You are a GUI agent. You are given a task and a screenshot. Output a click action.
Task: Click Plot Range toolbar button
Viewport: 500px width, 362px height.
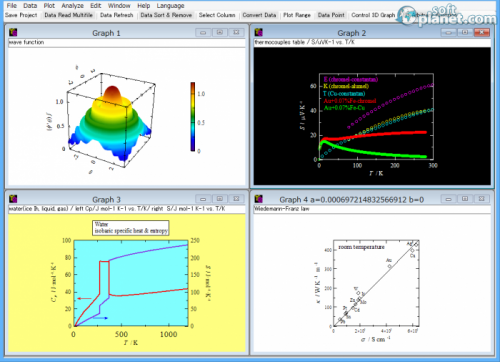297,15
